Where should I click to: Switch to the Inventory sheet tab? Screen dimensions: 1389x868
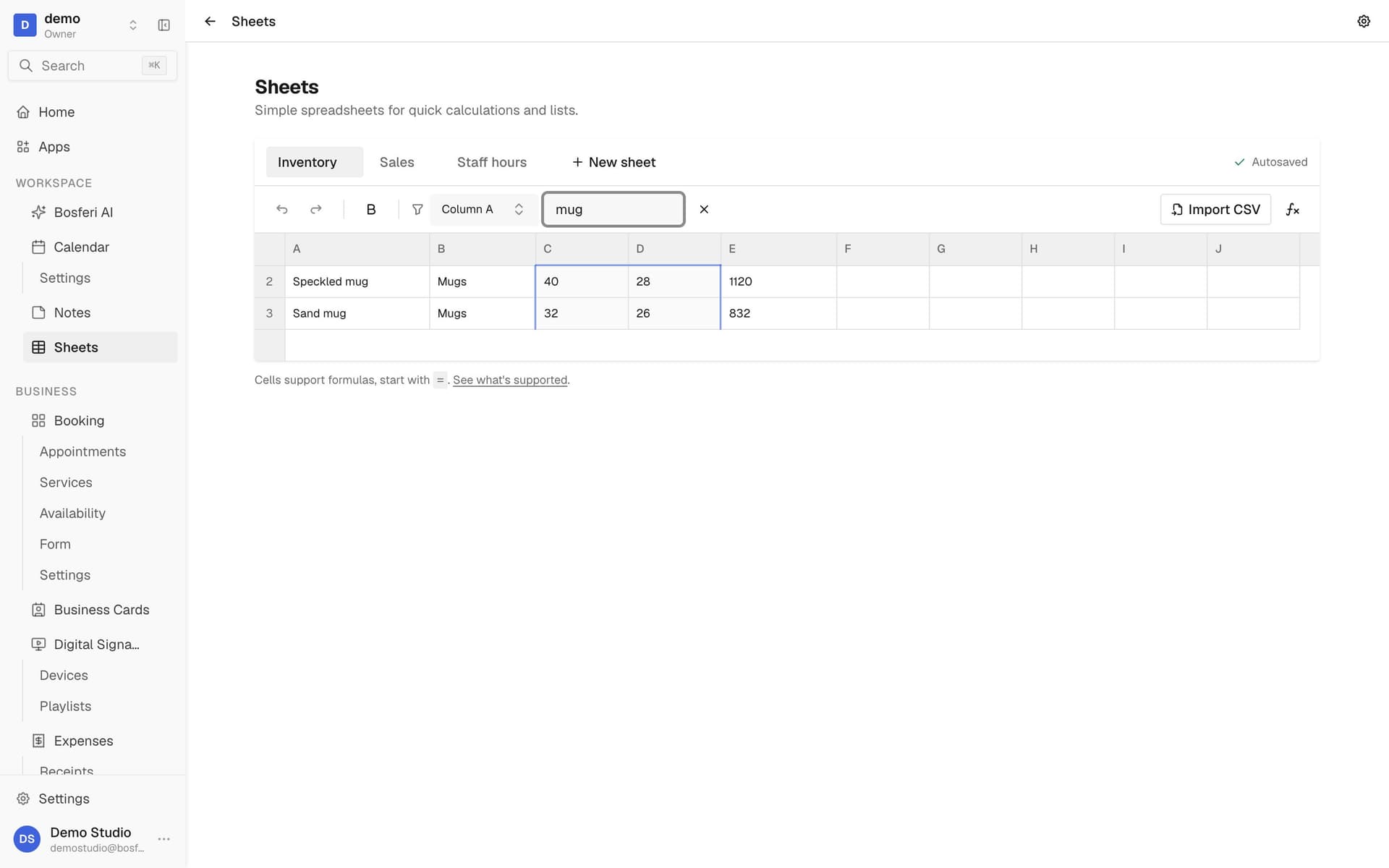pyautogui.click(x=314, y=162)
